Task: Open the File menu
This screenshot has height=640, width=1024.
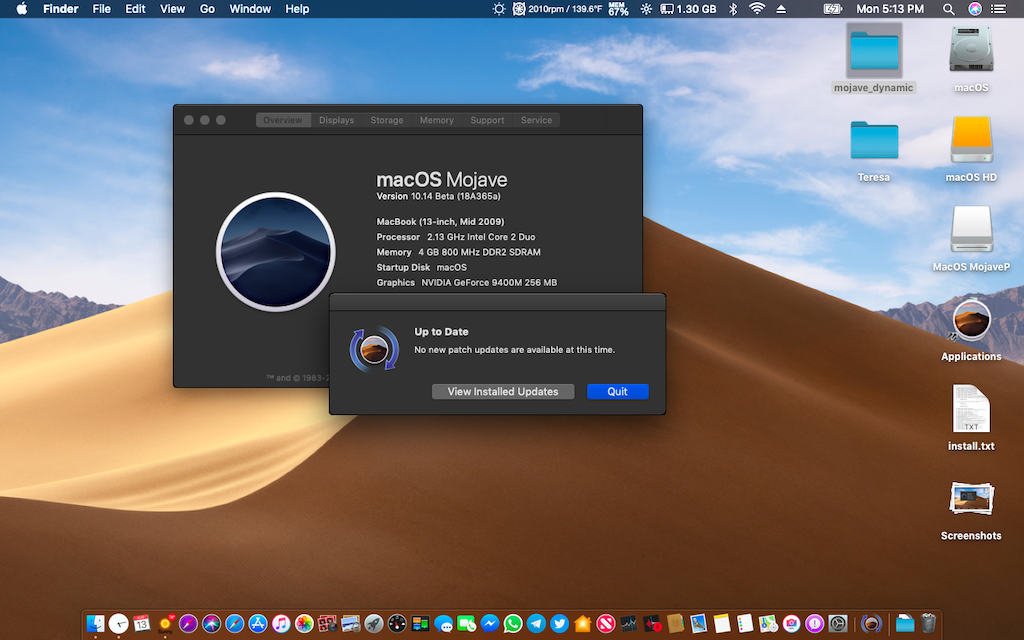Action: [101, 8]
